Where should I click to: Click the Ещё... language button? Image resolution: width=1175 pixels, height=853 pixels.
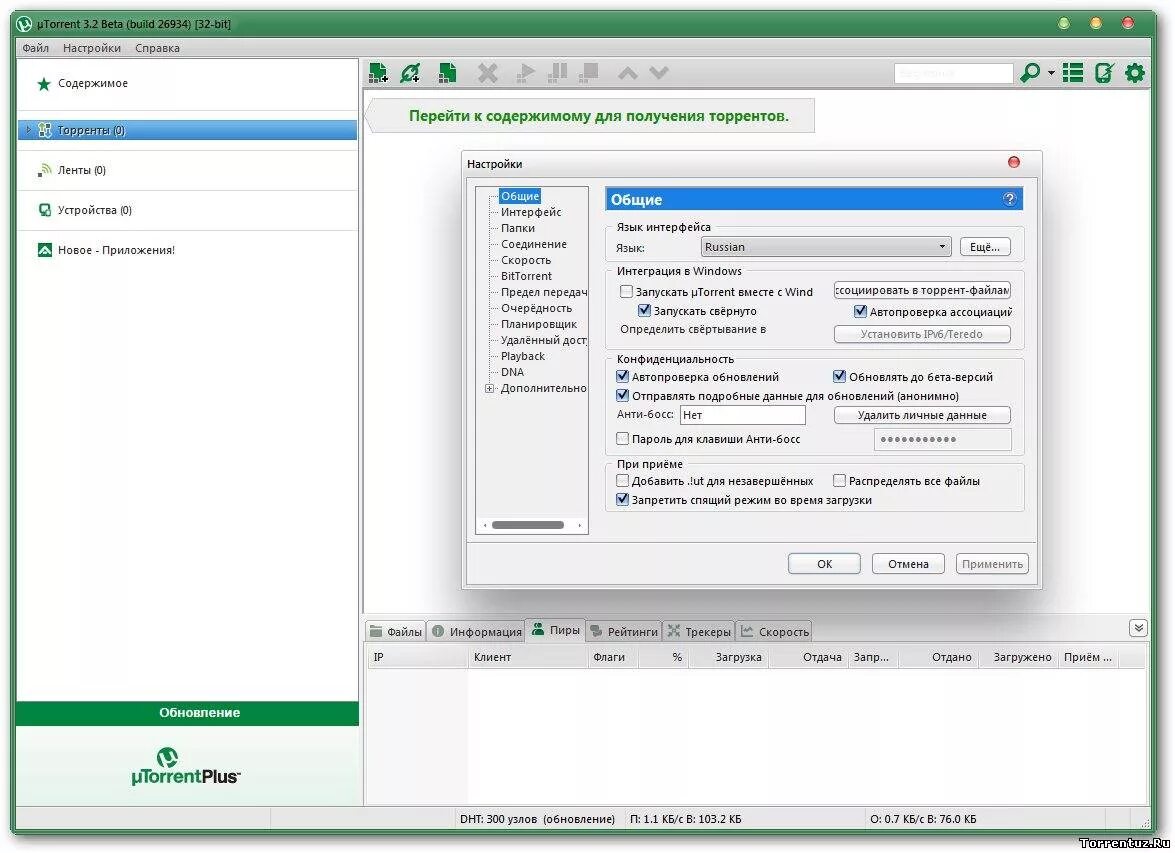coord(985,247)
